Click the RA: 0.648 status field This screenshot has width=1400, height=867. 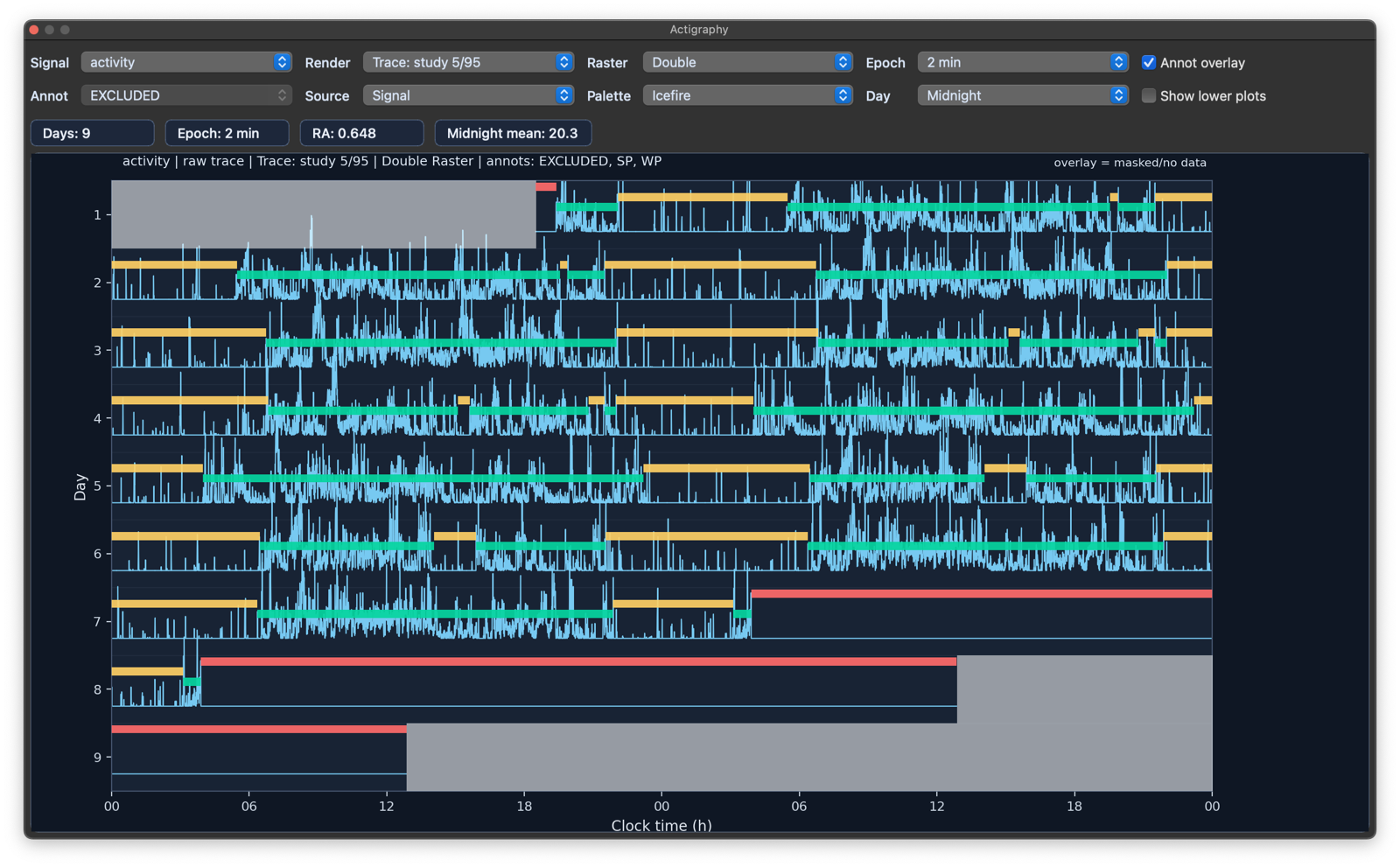[x=361, y=133]
